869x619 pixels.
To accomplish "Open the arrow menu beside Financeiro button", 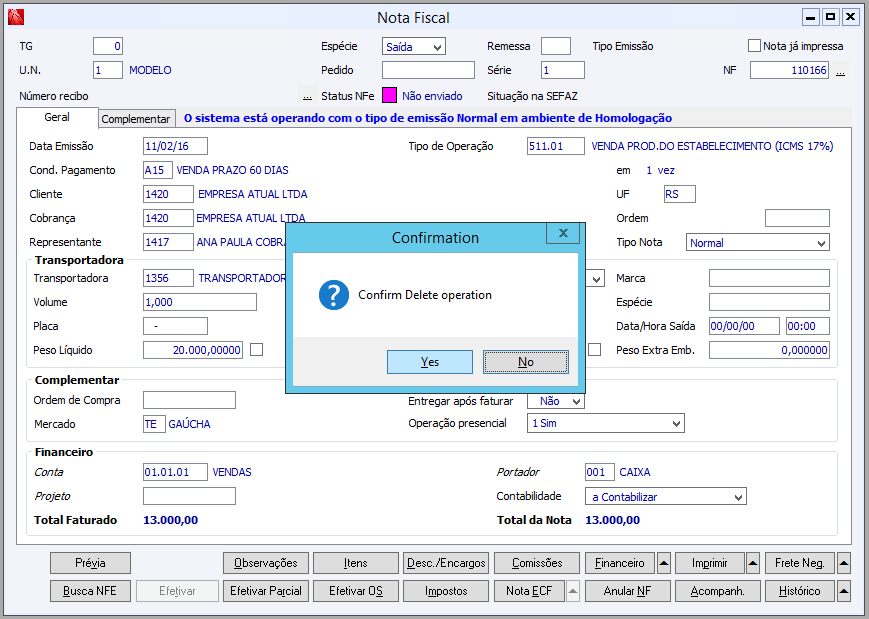I will (665, 563).
